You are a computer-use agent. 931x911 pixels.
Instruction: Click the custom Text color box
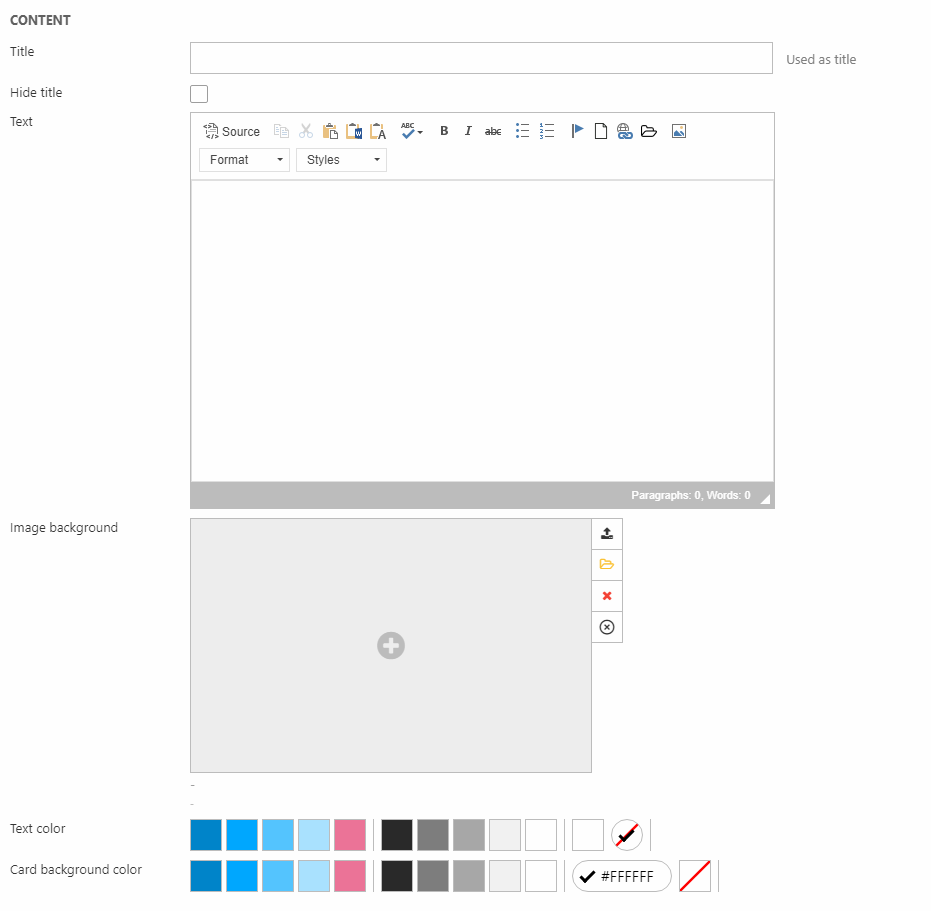pyautogui.click(x=588, y=835)
